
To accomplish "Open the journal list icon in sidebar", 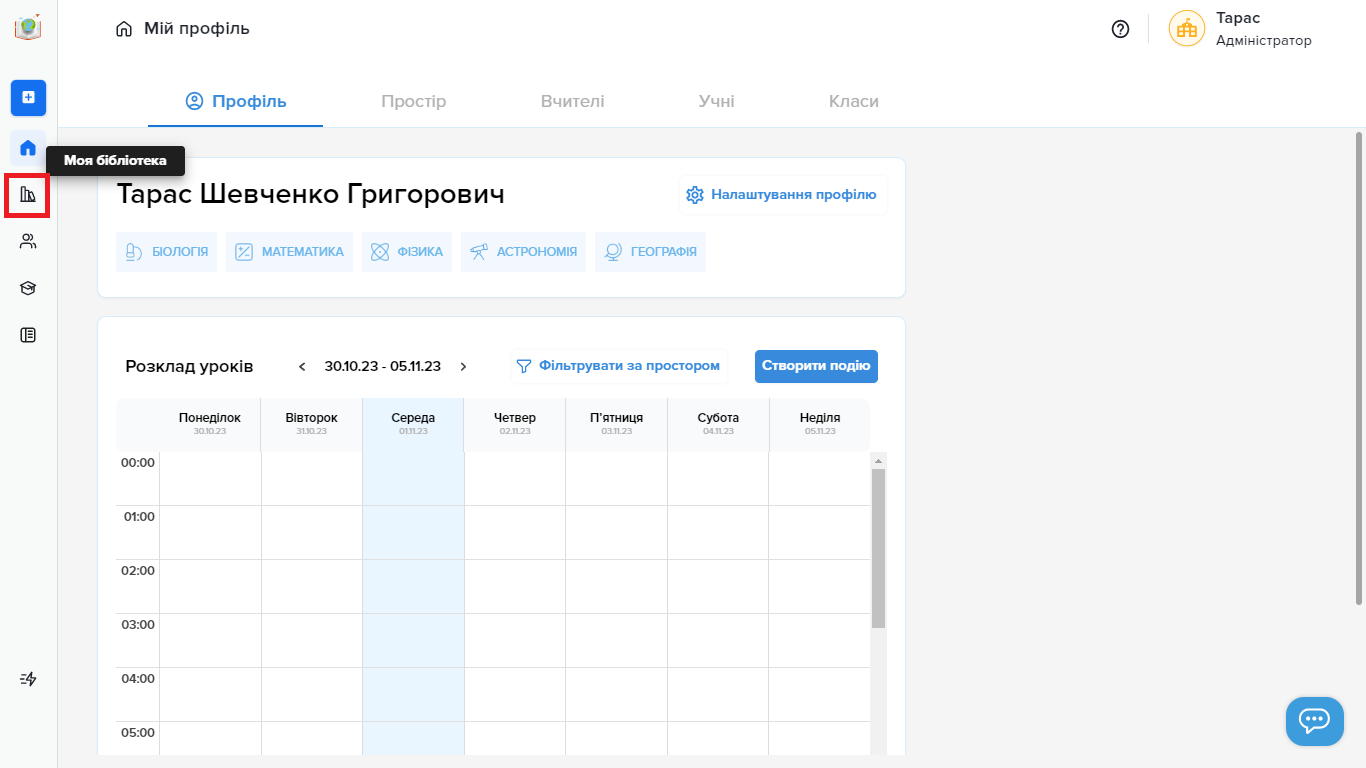I will click(28, 335).
